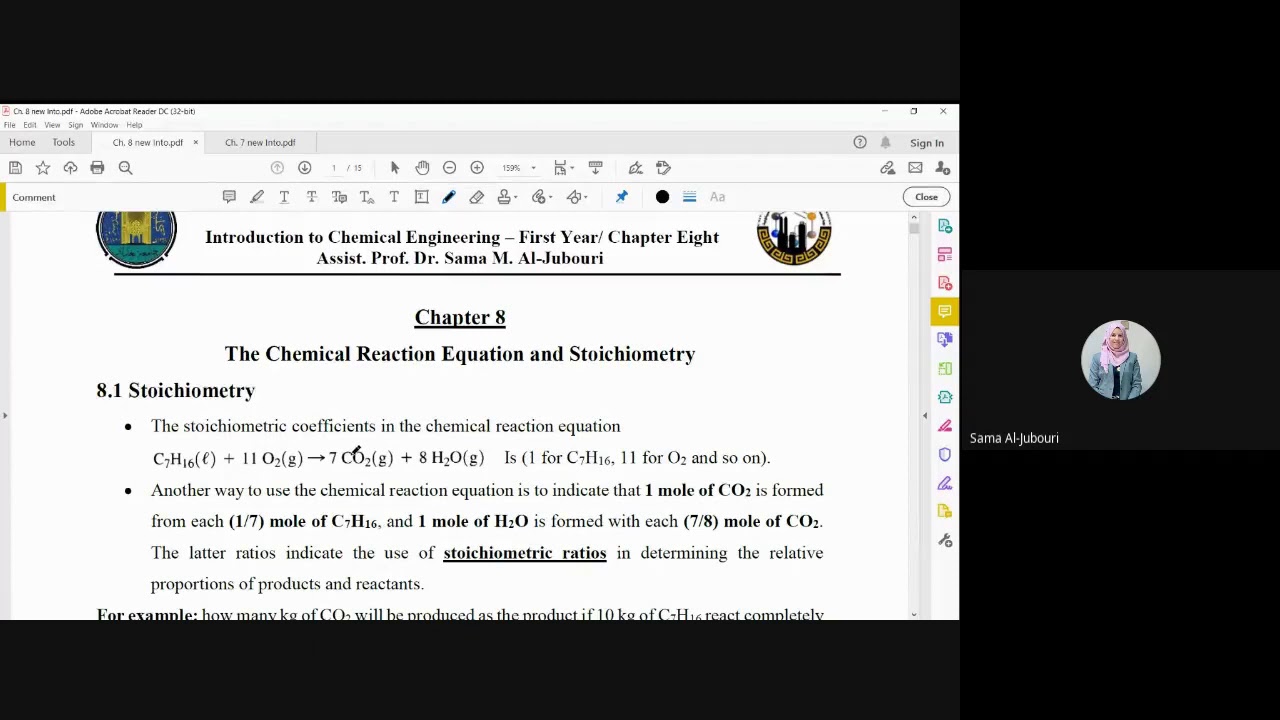This screenshot has height=720, width=1280.
Task: Open the Edit menu
Action: click(30, 125)
